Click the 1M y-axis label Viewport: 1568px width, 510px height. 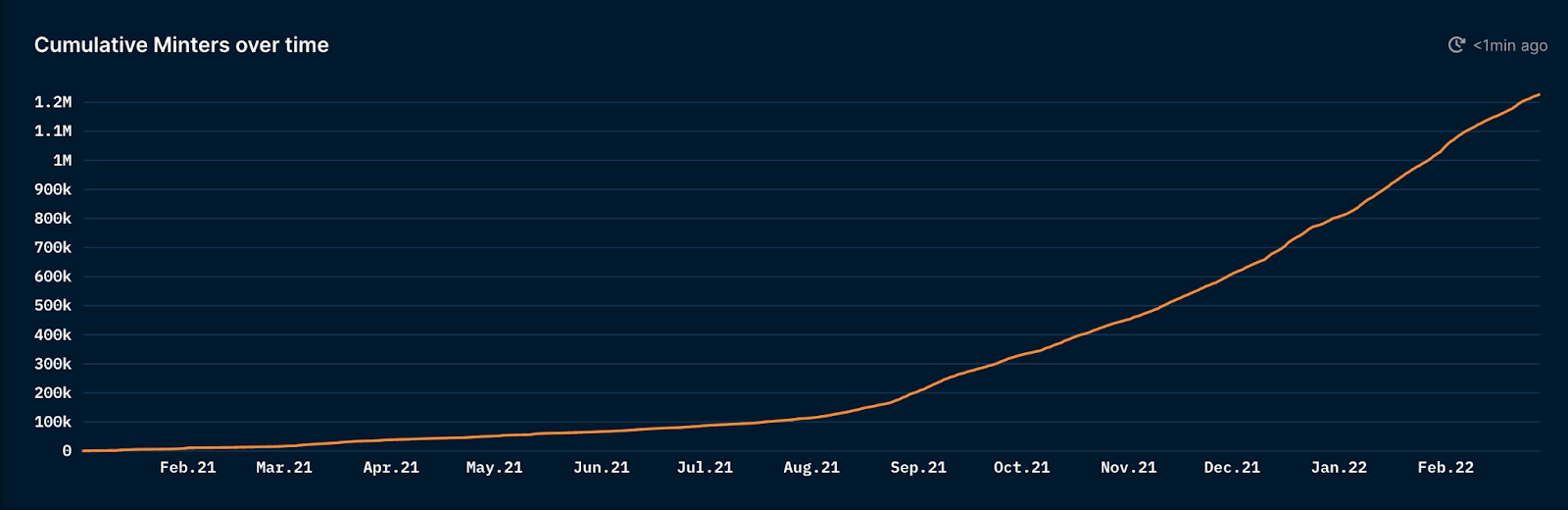[x=62, y=160]
